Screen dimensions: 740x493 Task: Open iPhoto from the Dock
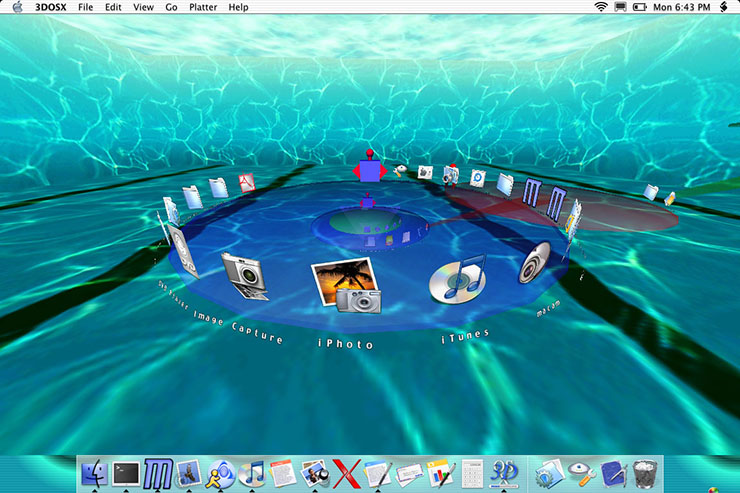click(315, 474)
